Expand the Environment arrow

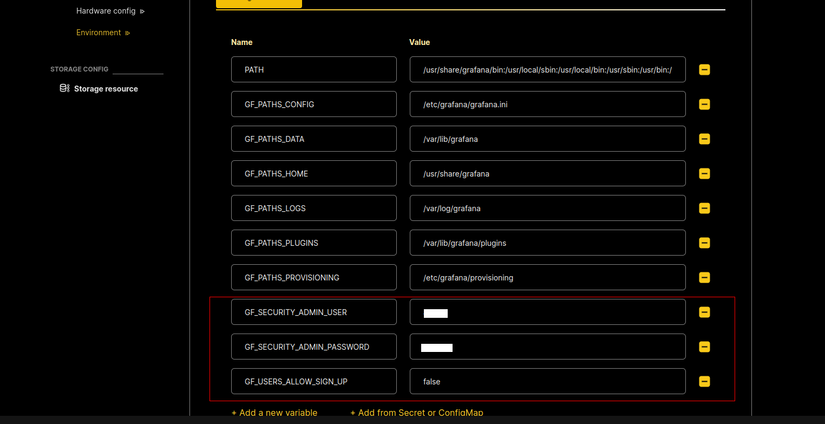coord(127,33)
